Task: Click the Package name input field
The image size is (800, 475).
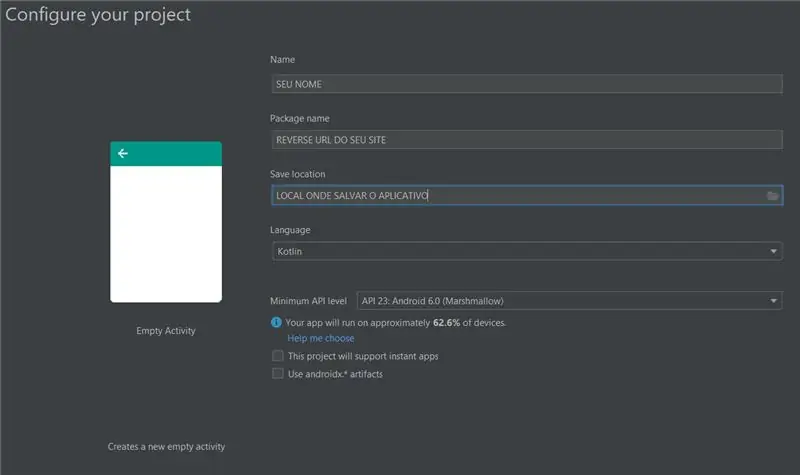Action: pyautogui.click(x=527, y=140)
